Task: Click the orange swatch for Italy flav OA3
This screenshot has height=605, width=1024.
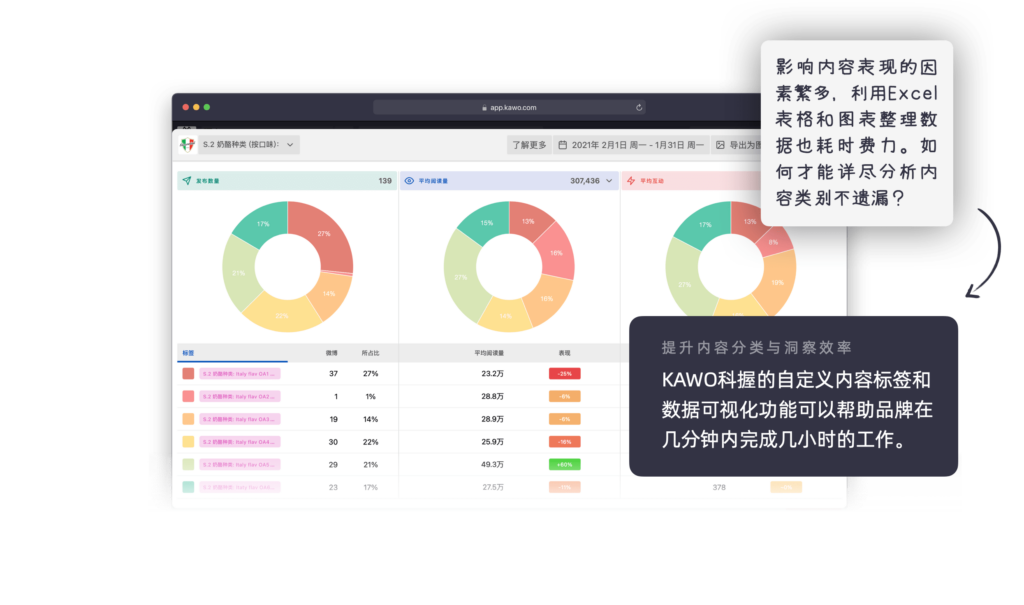Action: click(188, 419)
